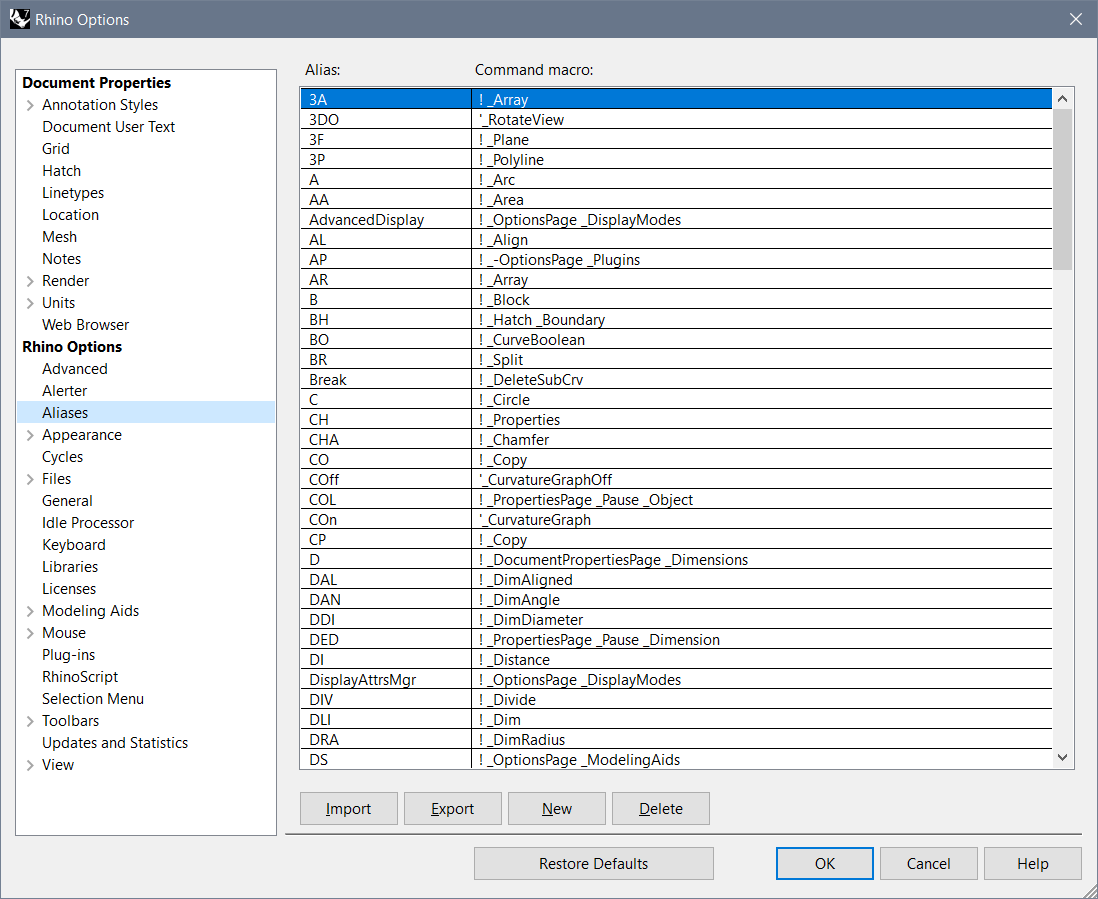Click the Cancel button
Image resolution: width=1098 pixels, height=899 pixels.
click(929, 863)
